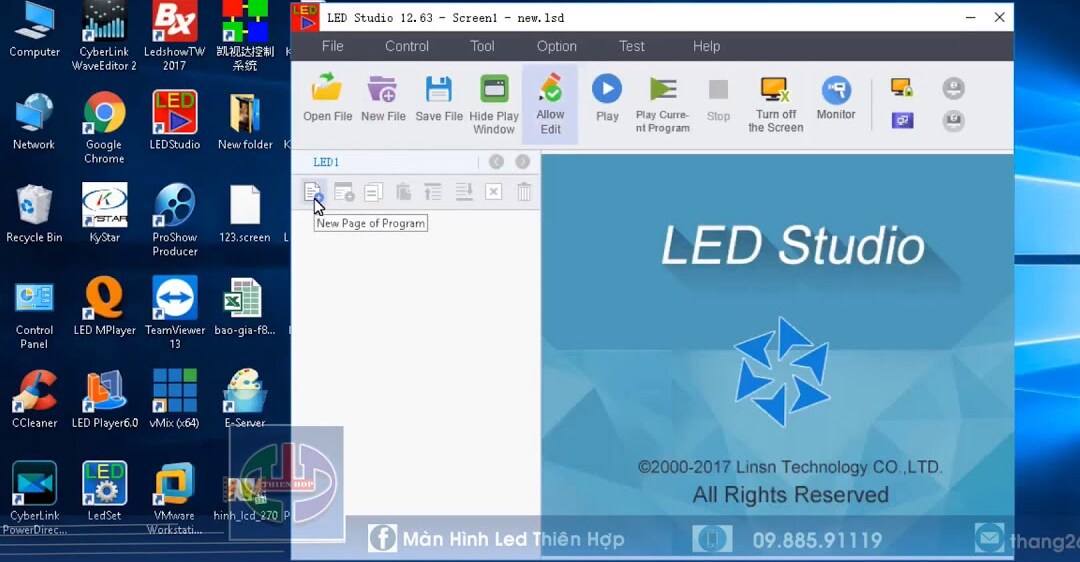This screenshot has width=1080, height=562.
Task: Open the File menu
Action: [x=333, y=46]
